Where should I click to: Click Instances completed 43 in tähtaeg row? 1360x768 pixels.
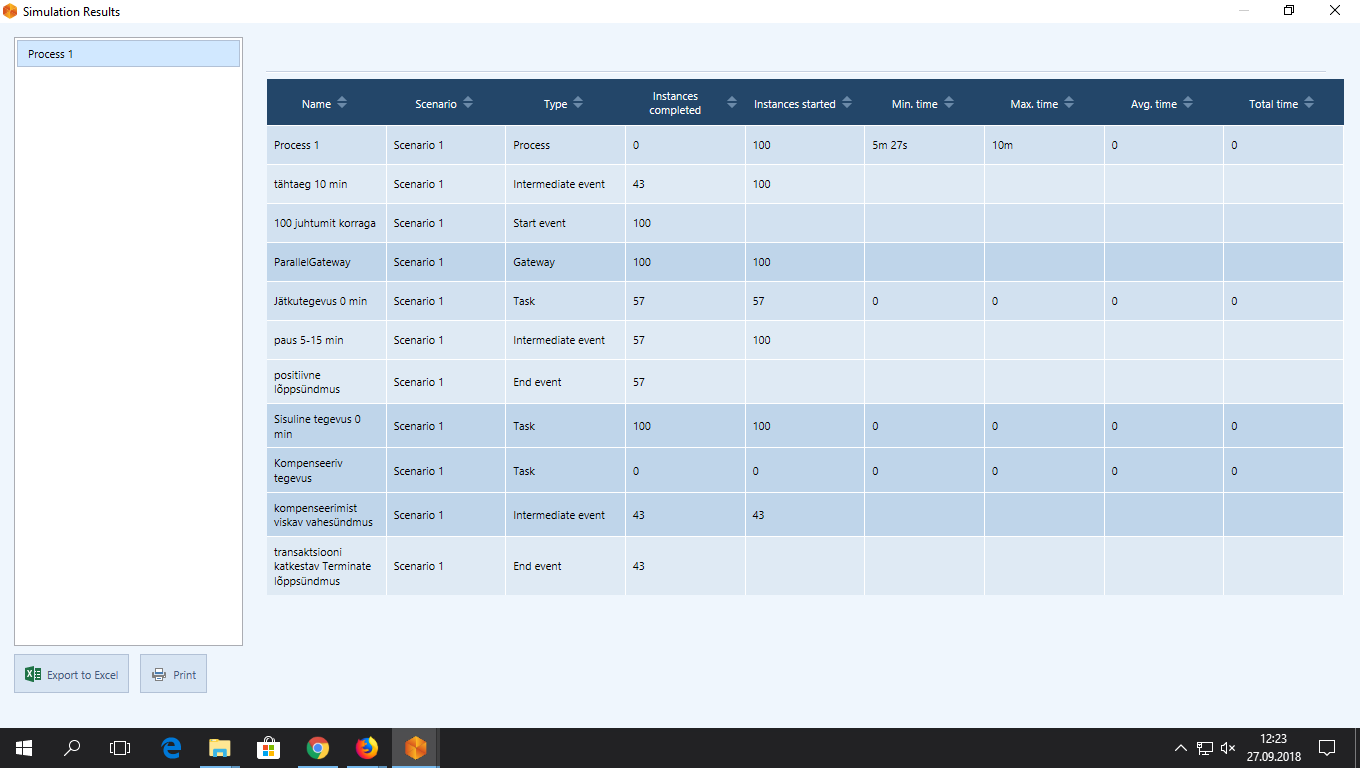[x=638, y=184]
